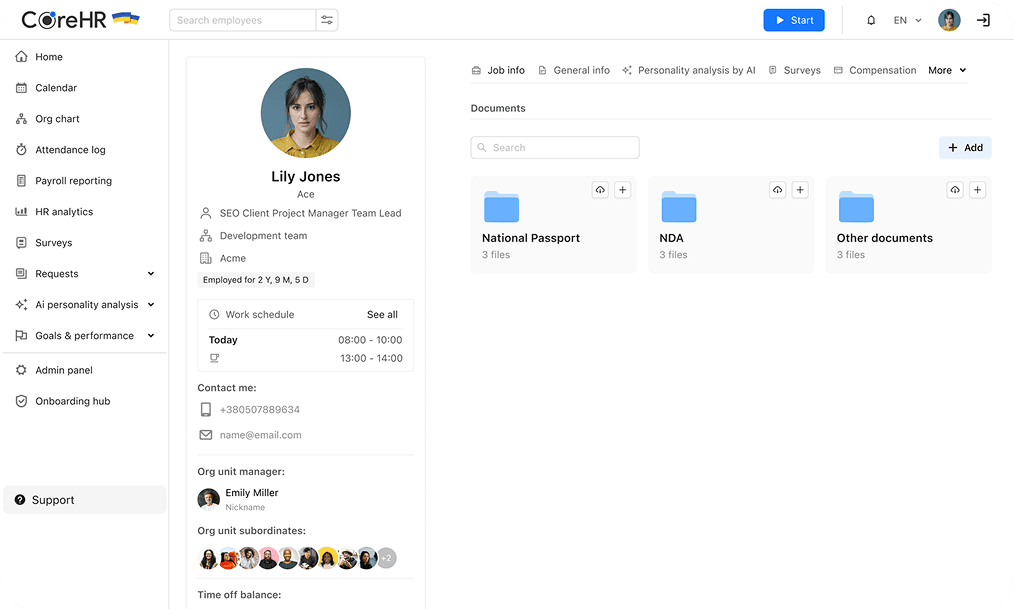Click the cloud upload icon on NDA folder
The image size is (1014, 609).
[777, 189]
